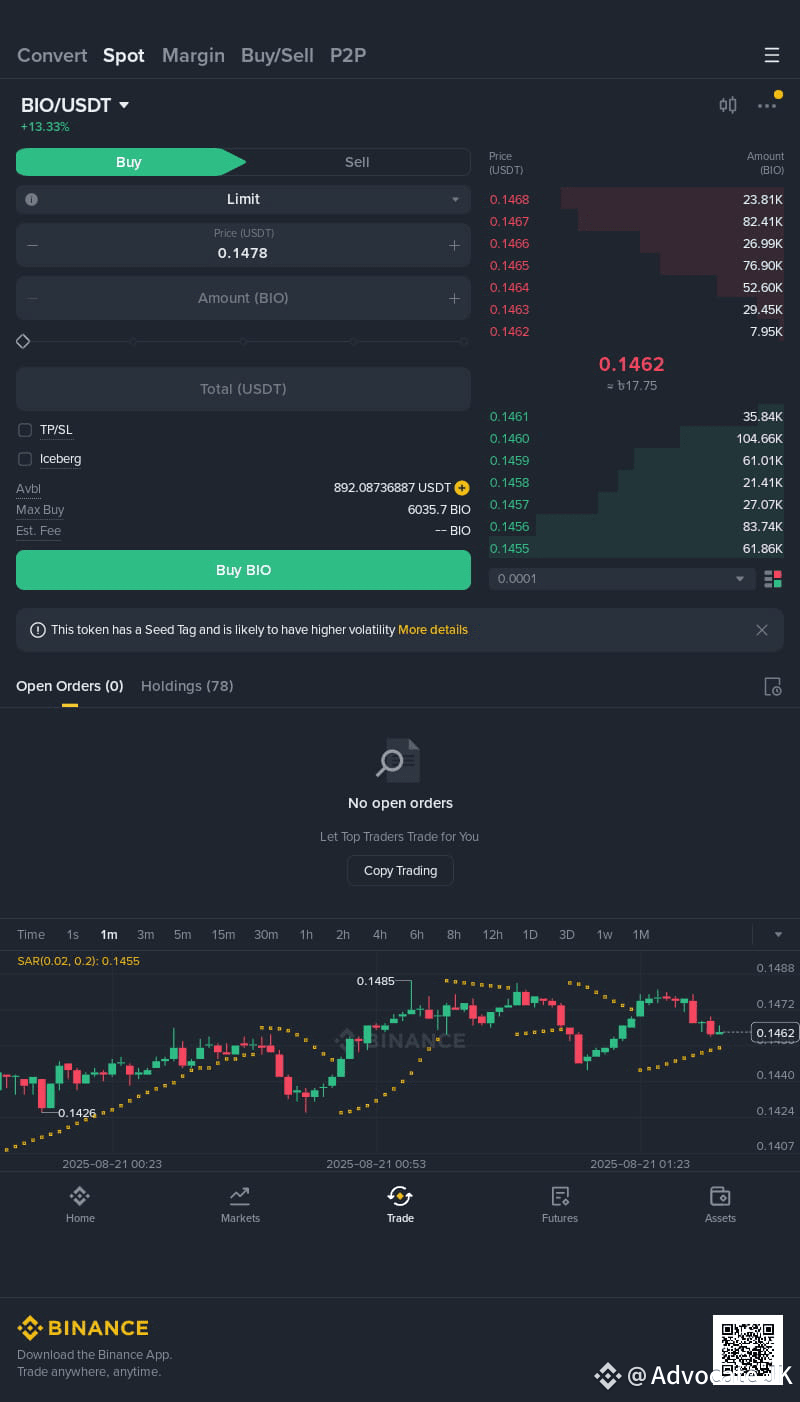Viewport: 800px width, 1402px height.
Task: Click the slider's last 100% marker
Action: pos(464,341)
